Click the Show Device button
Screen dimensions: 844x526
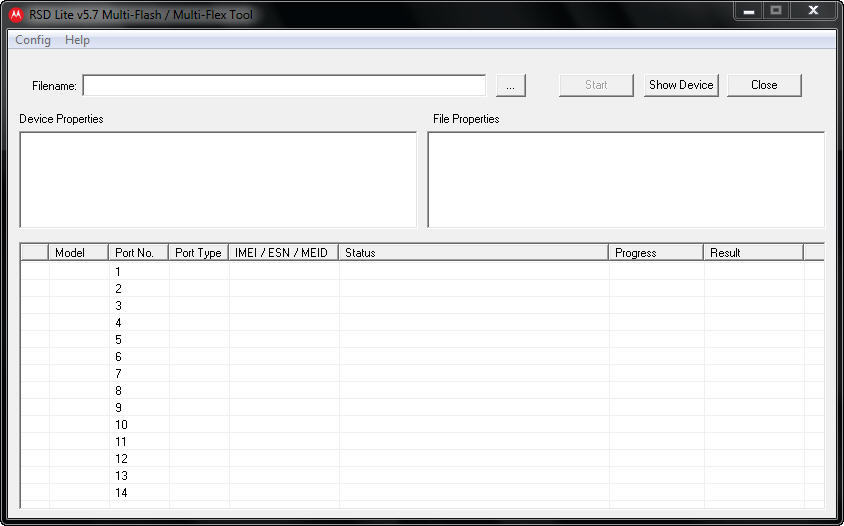tap(681, 85)
